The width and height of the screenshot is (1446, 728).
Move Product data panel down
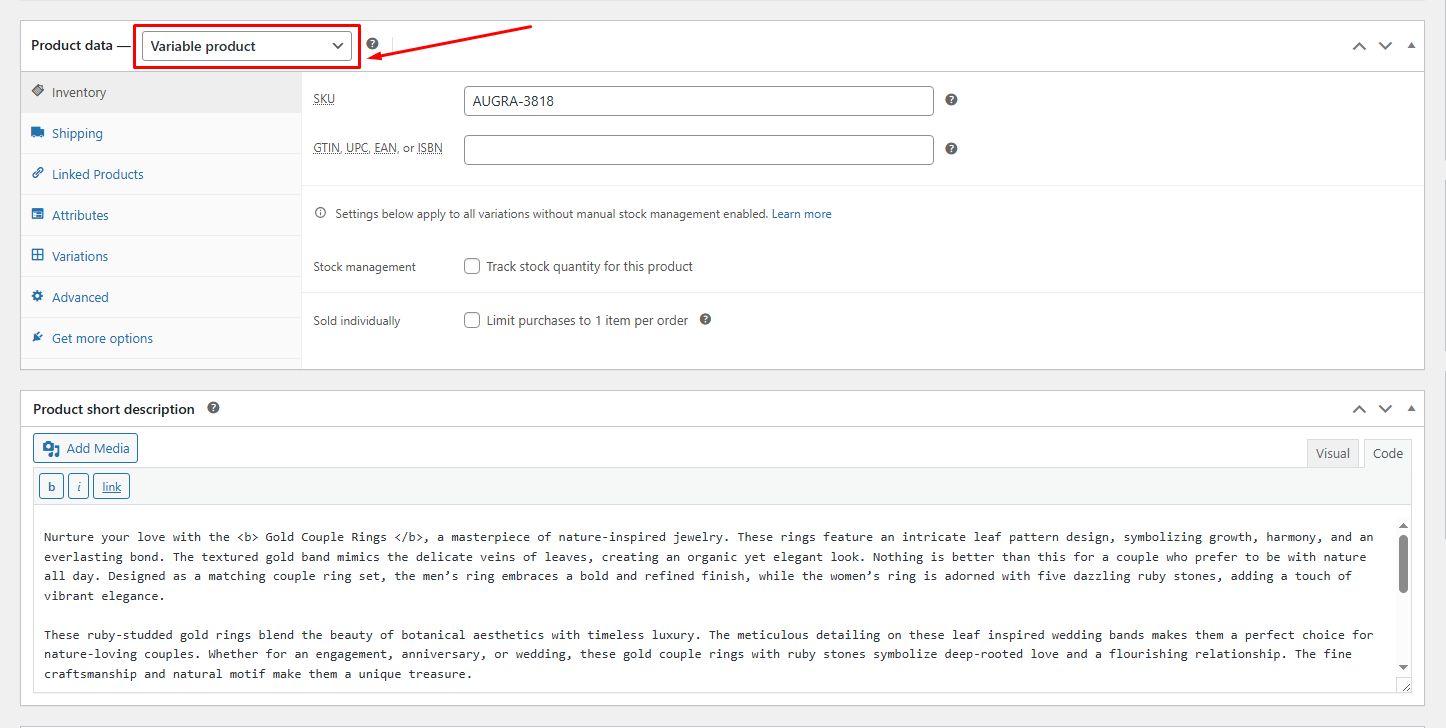click(1385, 46)
